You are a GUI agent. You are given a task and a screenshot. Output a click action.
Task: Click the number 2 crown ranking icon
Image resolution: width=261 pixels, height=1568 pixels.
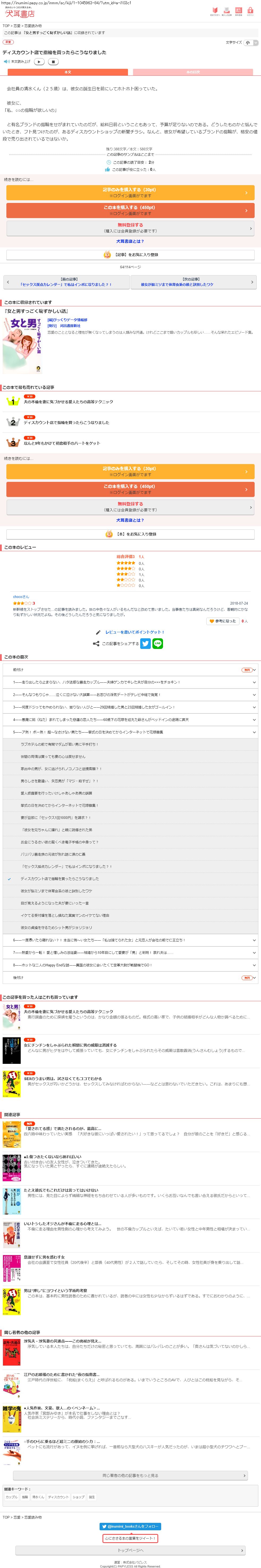(13, 422)
